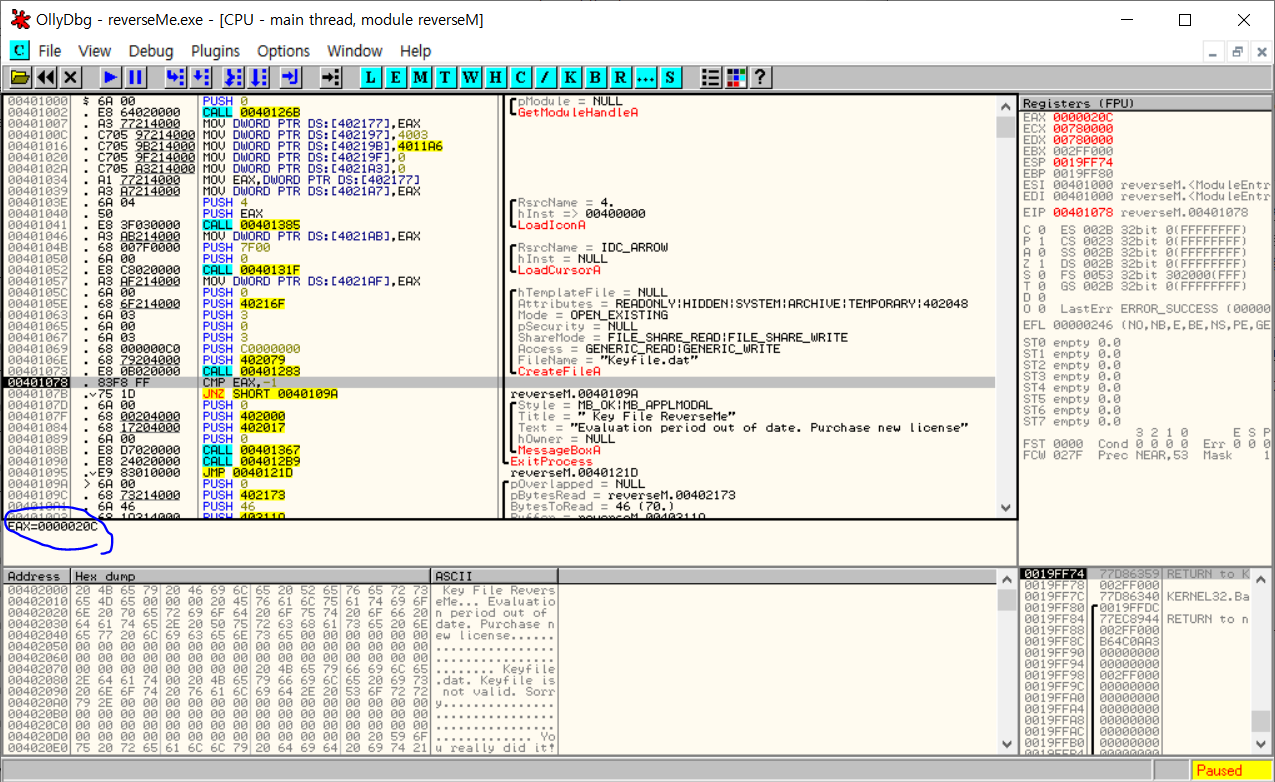1275x782 pixels.
Task: Click the Open file folder toolbar icon
Action: pos(20,77)
